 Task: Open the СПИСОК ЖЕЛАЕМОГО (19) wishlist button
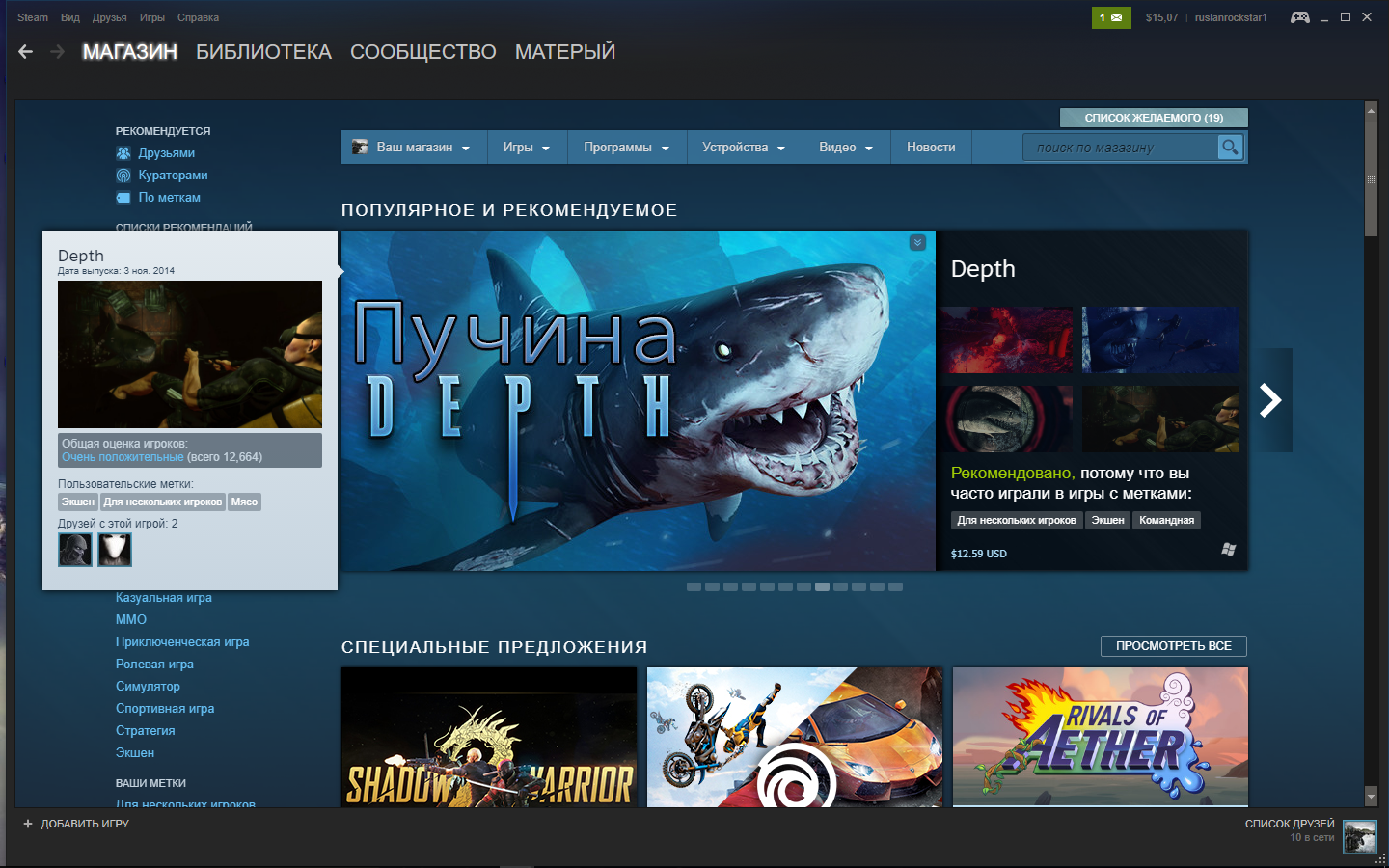(x=1153, y=118)
